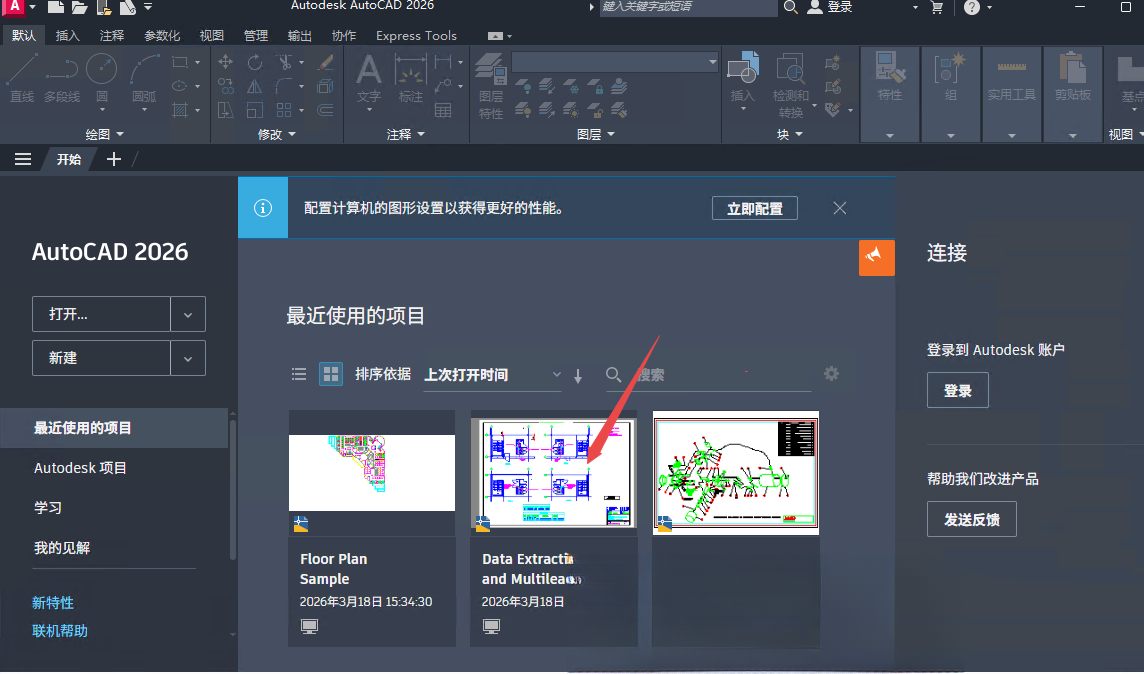Open the Utilities (实用工具) panel
Image resolution: width=1144 pixels, height=674 pixels.
click(1011, 95)
